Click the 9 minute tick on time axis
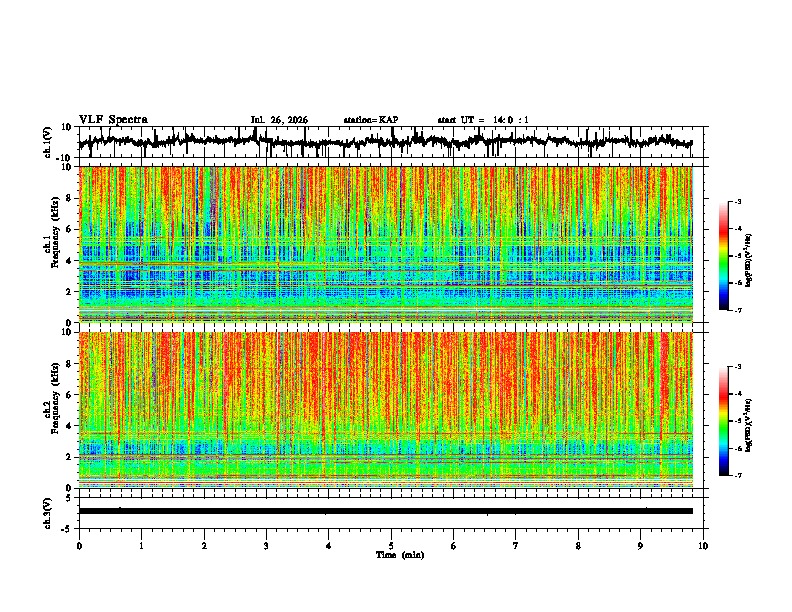 tap(641, 546)
